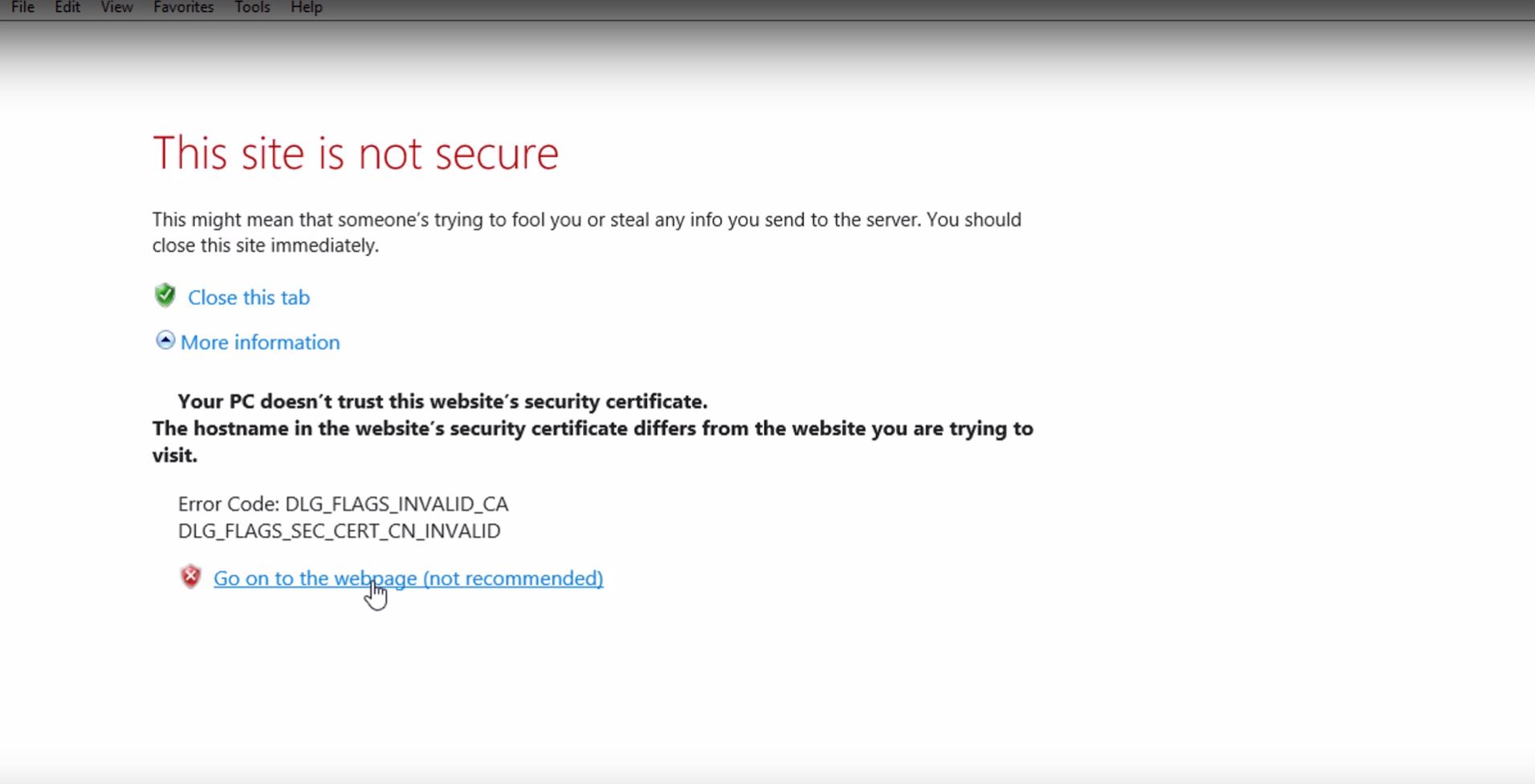Click the bold word "visit." below hostname line
The image size is (1535, 784).
[175, 456]
